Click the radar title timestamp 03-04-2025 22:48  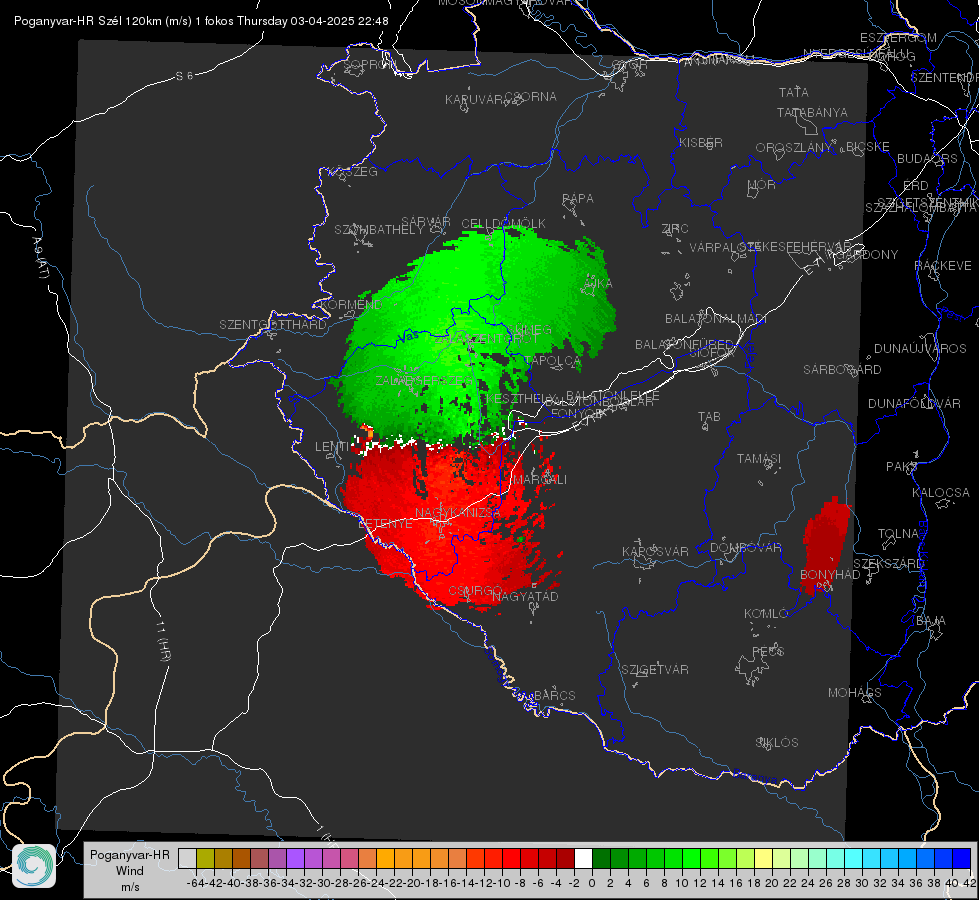340,21
